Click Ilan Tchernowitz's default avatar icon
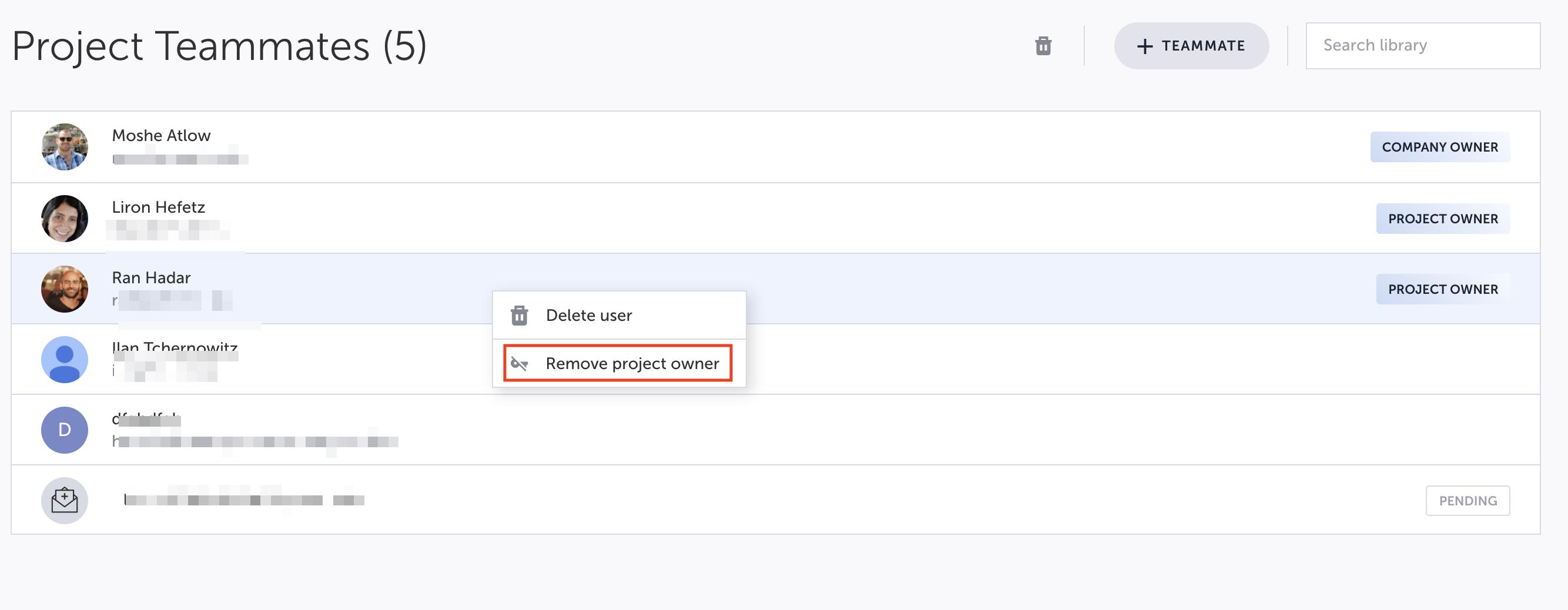 click(x=65, y=359)
